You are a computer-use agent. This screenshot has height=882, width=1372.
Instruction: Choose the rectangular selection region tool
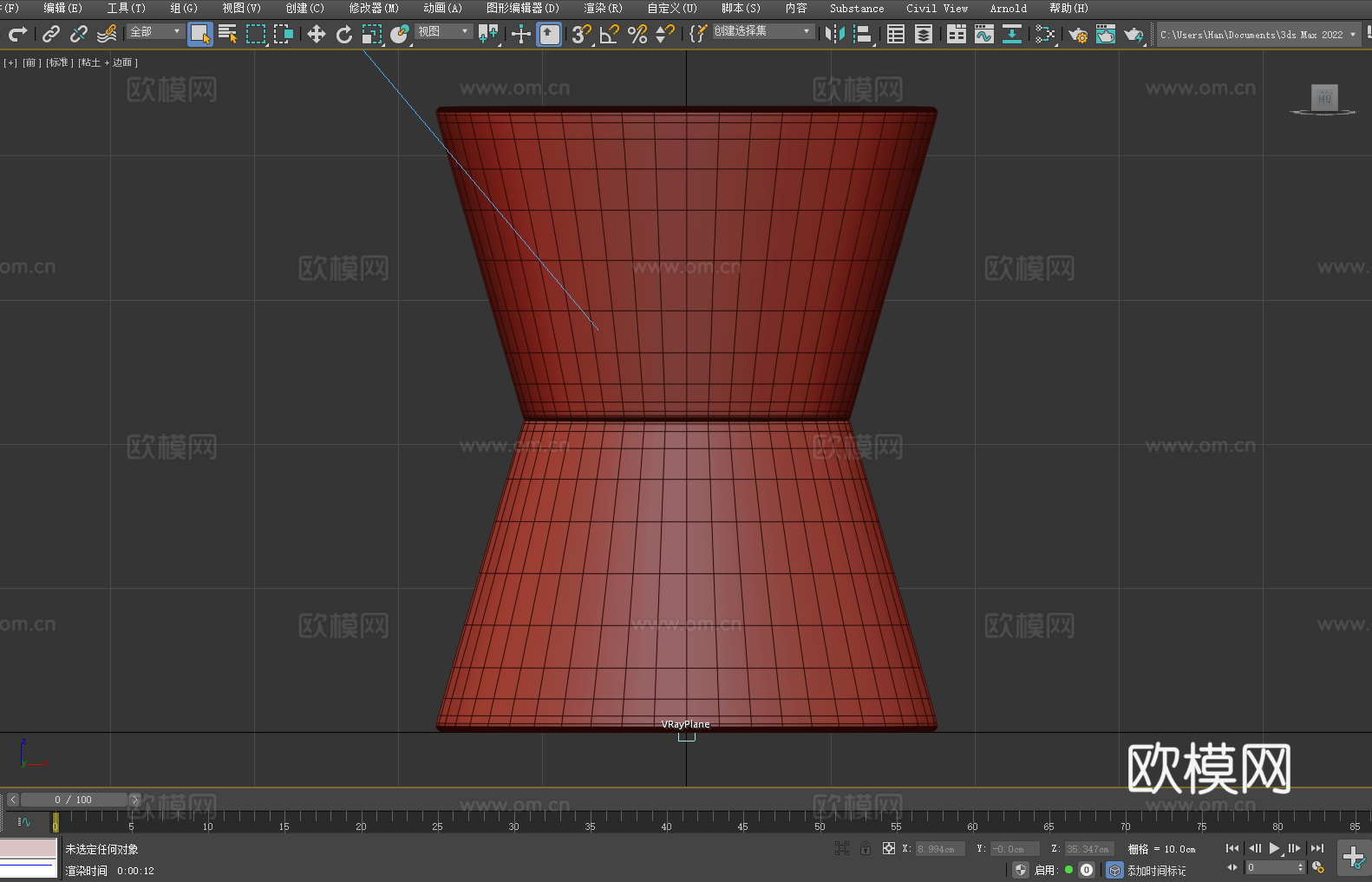[x=256, y=34]
